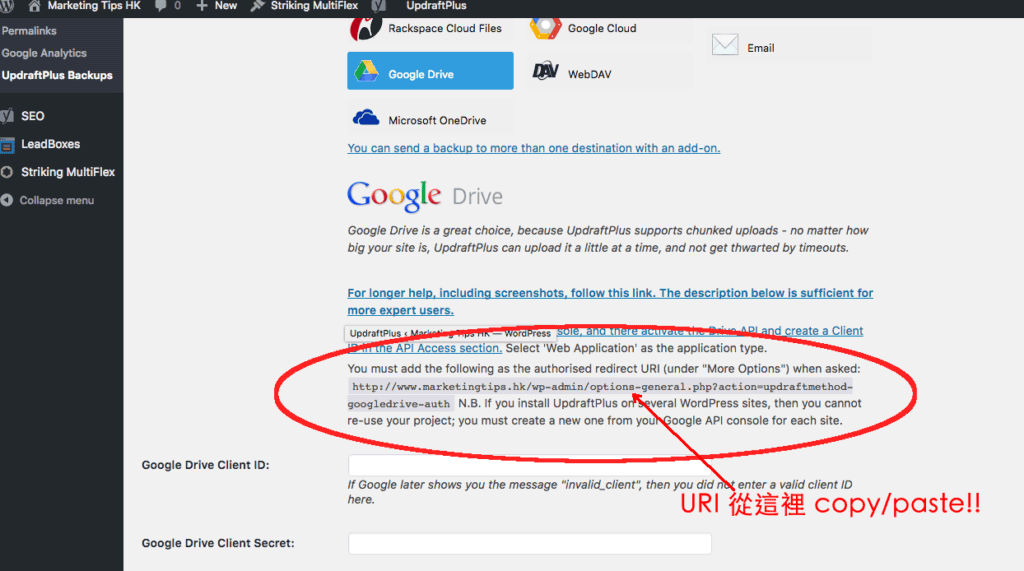This screenshot has height=571, width=1024.
Task: Click the plus icon for New
Action: pos(202,6)
